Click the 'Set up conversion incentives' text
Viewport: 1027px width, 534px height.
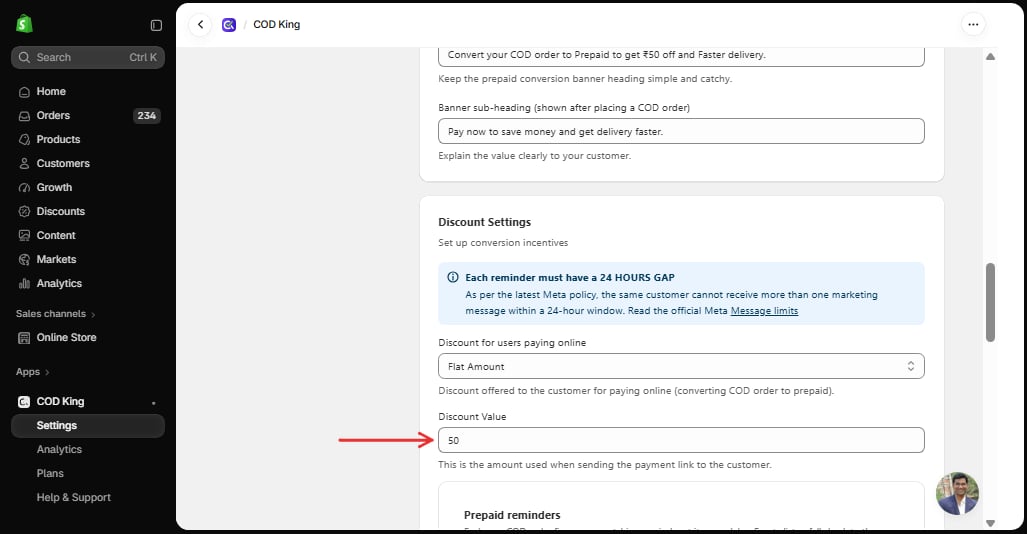[503, 243]
